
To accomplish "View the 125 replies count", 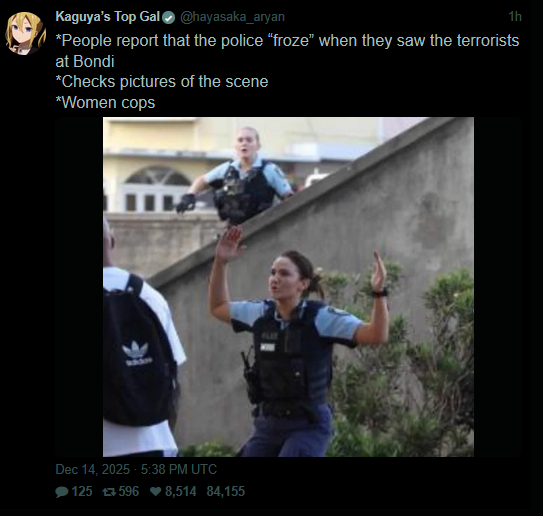I will 82,492.
